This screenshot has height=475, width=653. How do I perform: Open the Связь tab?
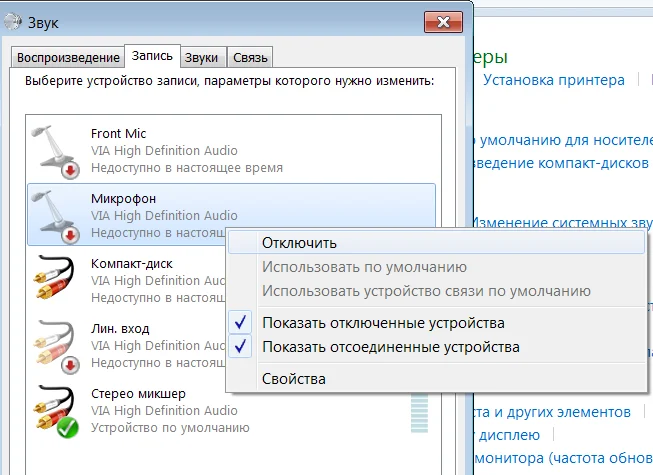coord(250,57)
